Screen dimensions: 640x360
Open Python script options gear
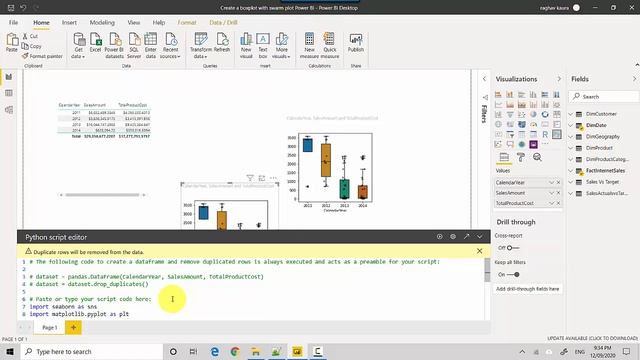coord(453,237)
